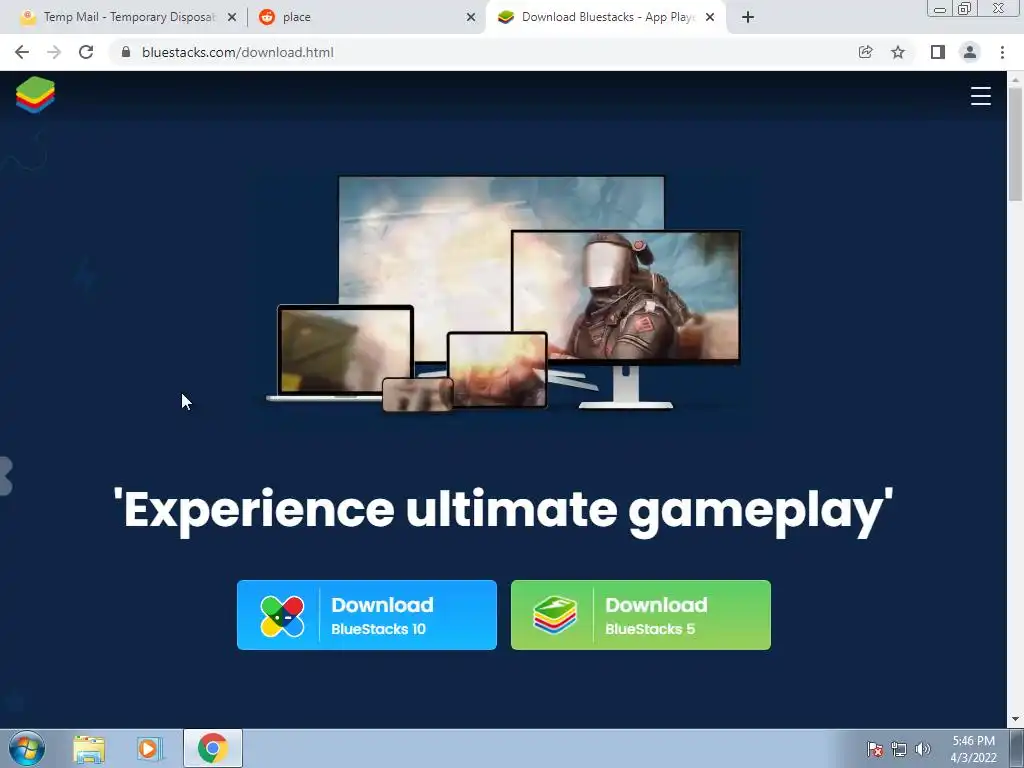Download BlueStacks 10

pyautogui.click(x=367, y=615)
